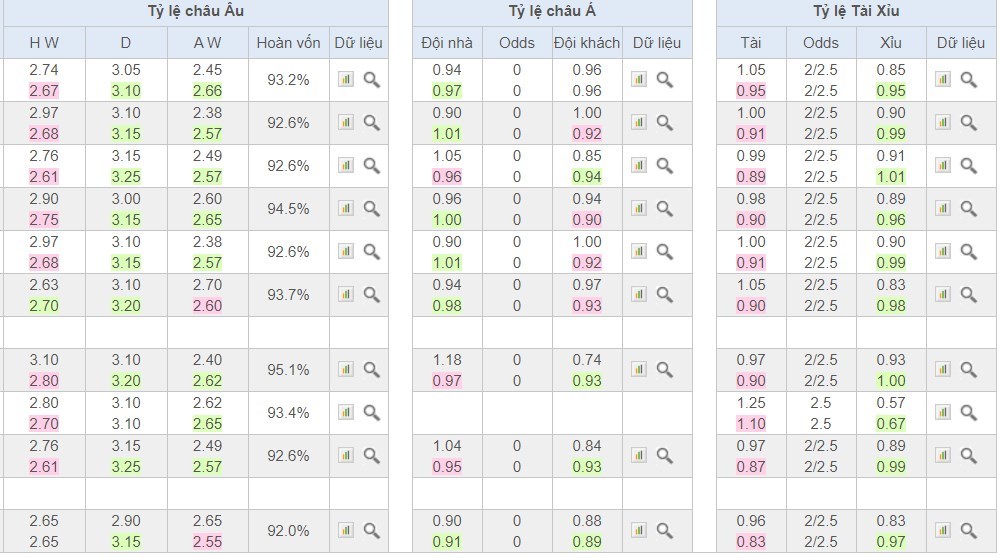Click magnifier in Asian row with home 1.04
This screenshot has height=558, width=1001.
click(665, 455)
